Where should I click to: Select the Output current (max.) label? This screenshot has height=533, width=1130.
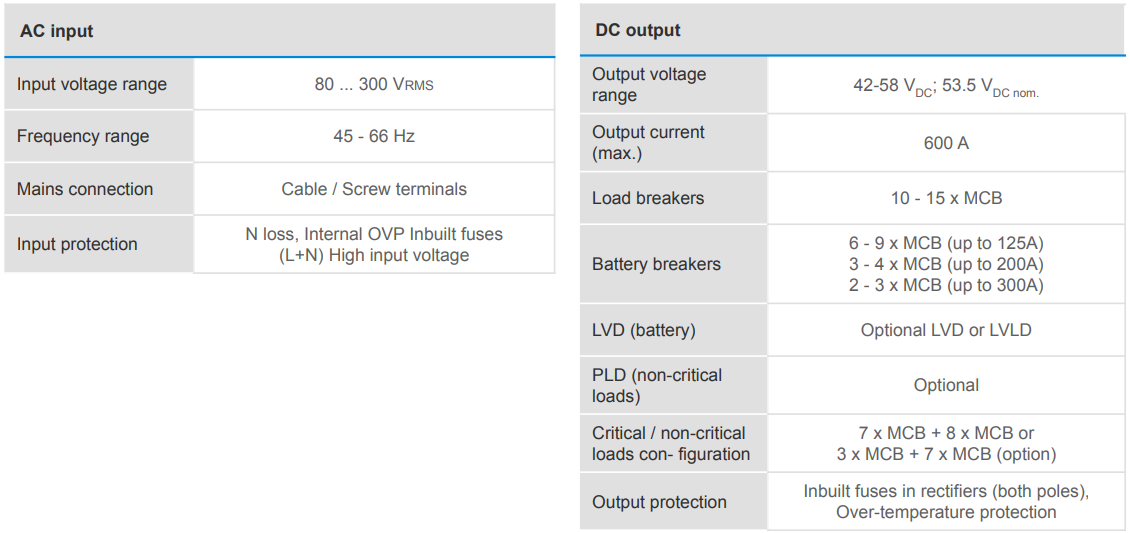pyautogui.click(x=648, y=143)
